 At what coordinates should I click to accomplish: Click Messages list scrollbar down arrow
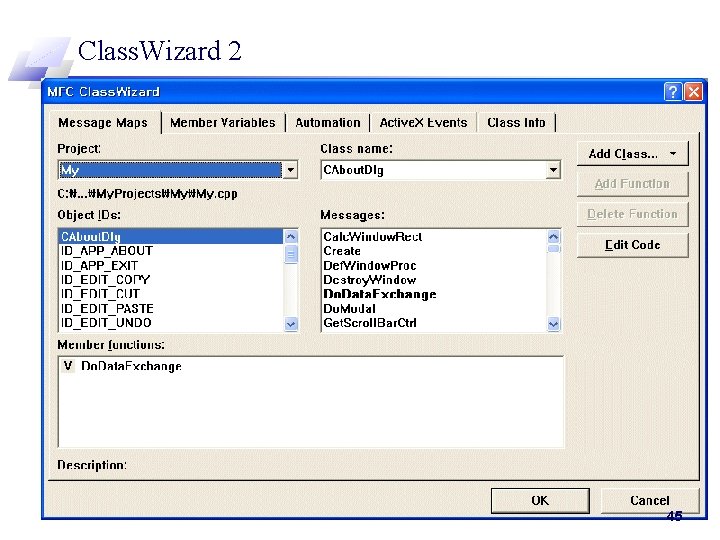(x=554, y=324)
